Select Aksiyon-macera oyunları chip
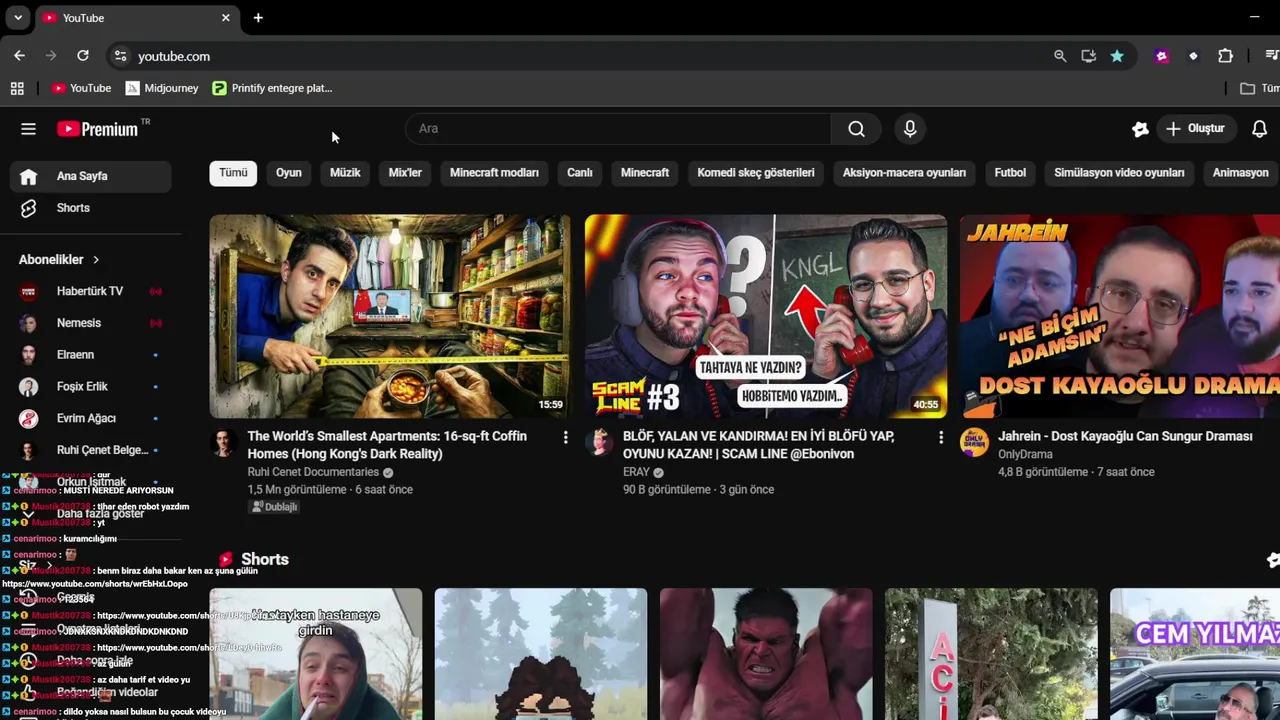1280x720 pixels. (x=904, y=173)
